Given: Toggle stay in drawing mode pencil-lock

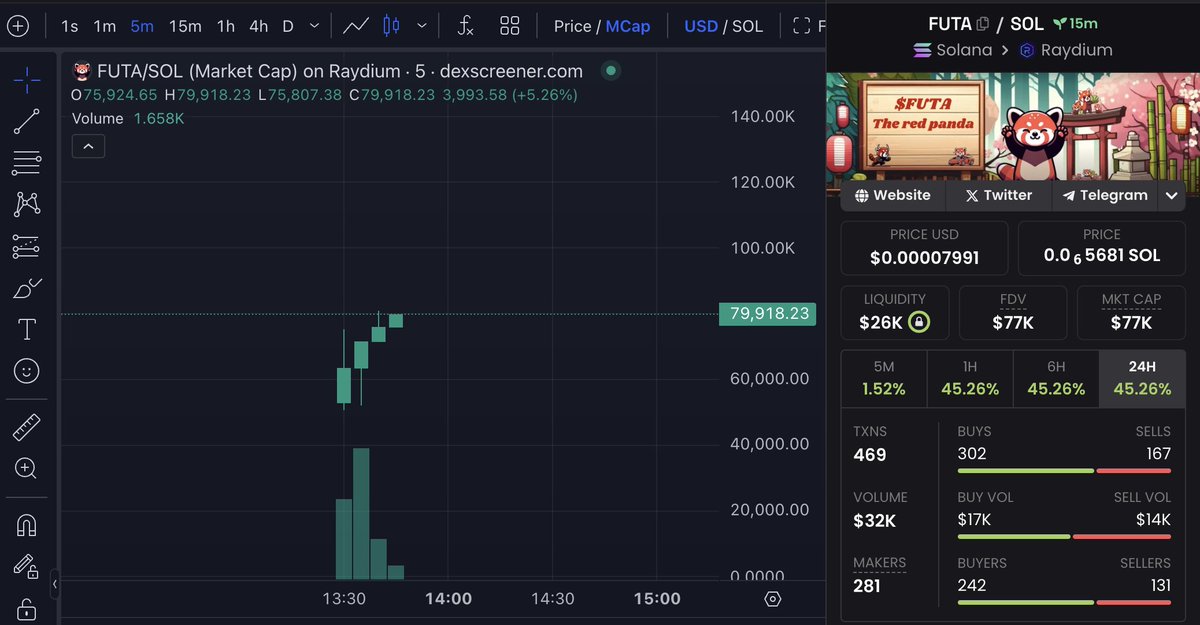Looking at the screenshot, I should (x=27, y=566).
